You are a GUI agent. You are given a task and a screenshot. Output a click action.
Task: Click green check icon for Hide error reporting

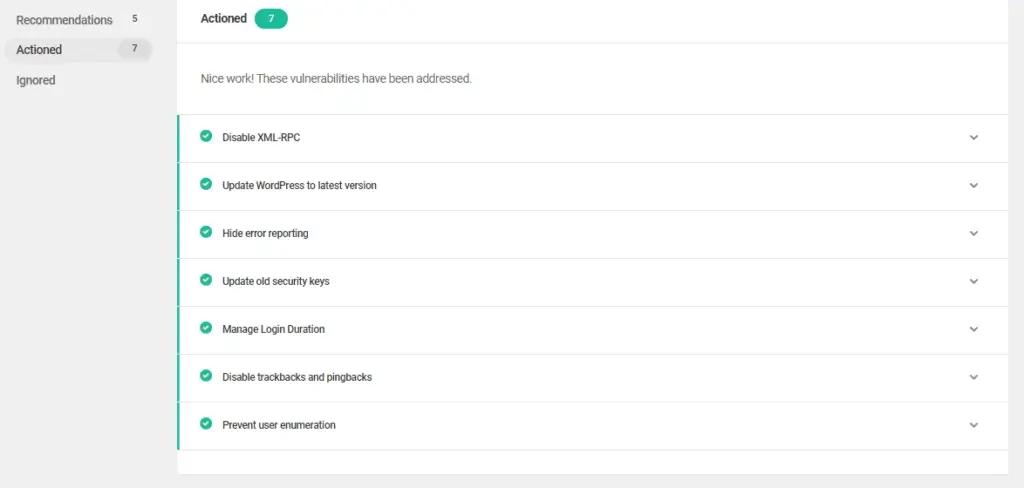click(206, 232)
